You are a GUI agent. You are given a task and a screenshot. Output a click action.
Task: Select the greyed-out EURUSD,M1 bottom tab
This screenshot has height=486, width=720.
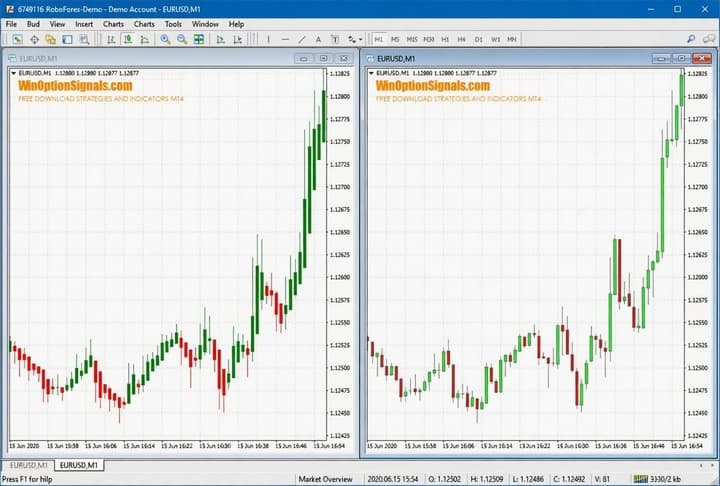tap(28, 465)
